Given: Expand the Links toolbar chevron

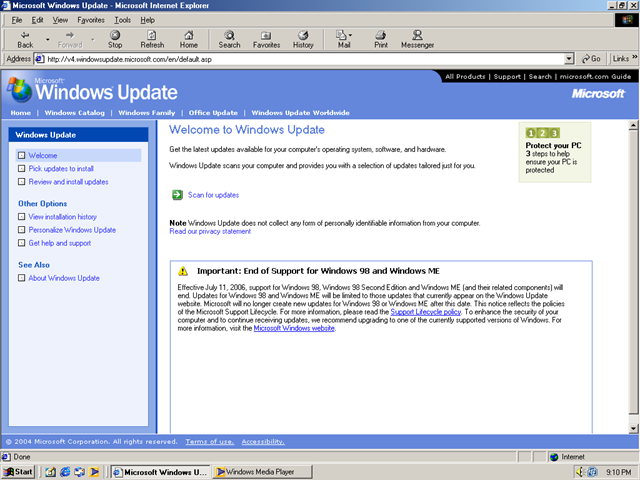Looking at the screenshot, I should 635,58.
